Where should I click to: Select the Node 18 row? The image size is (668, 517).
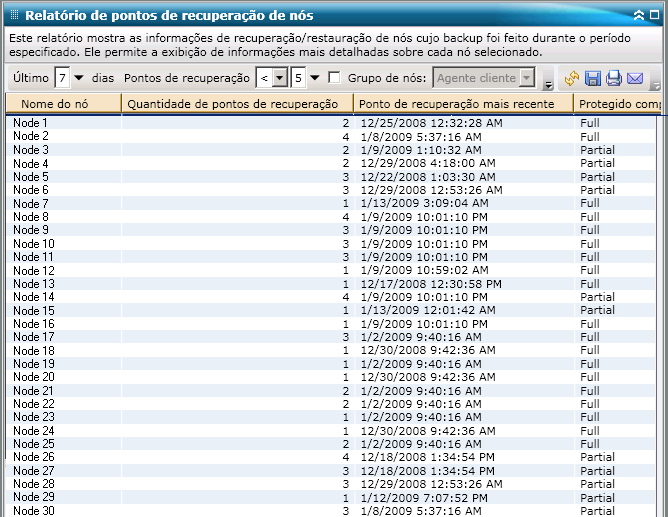point(331,350)
